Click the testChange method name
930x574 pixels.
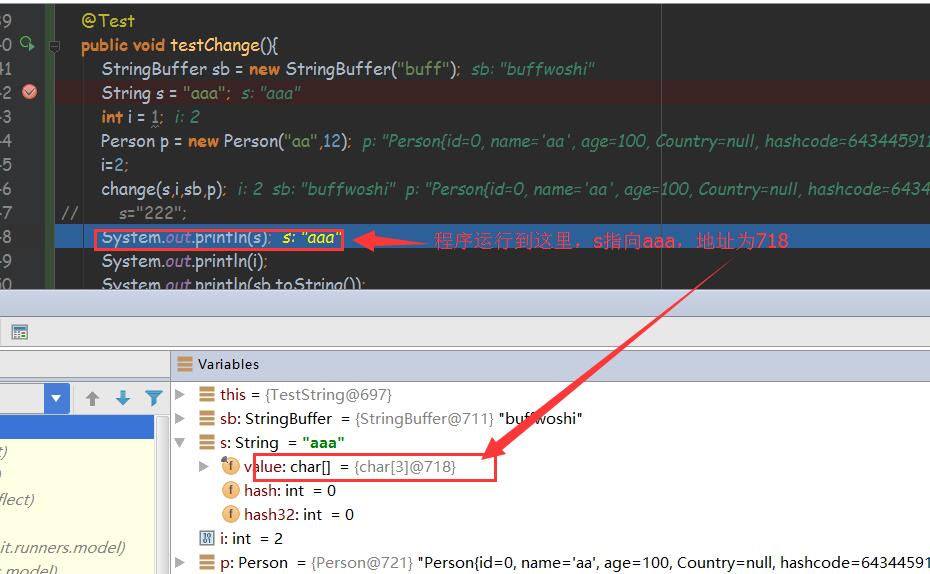[215, 45]
